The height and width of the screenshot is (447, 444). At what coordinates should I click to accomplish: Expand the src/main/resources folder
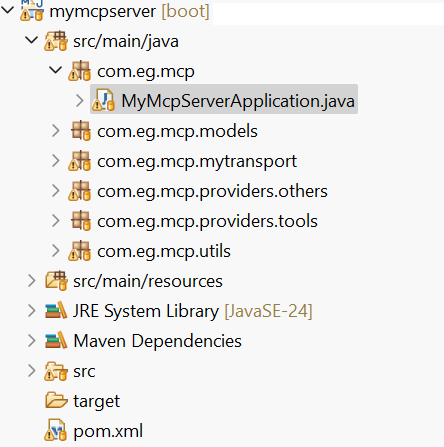32,281
